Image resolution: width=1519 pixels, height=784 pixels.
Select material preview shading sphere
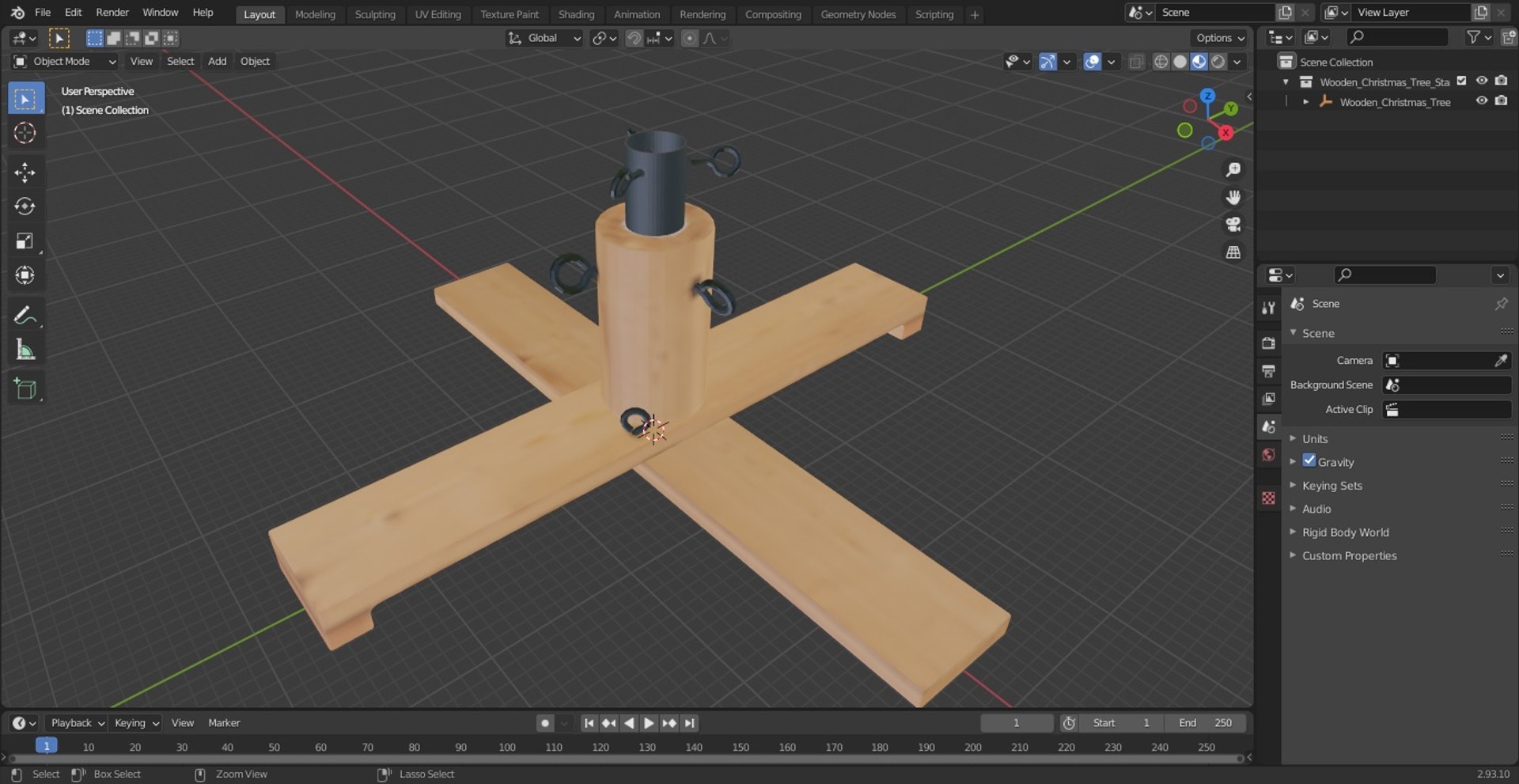click(1199, 62)
